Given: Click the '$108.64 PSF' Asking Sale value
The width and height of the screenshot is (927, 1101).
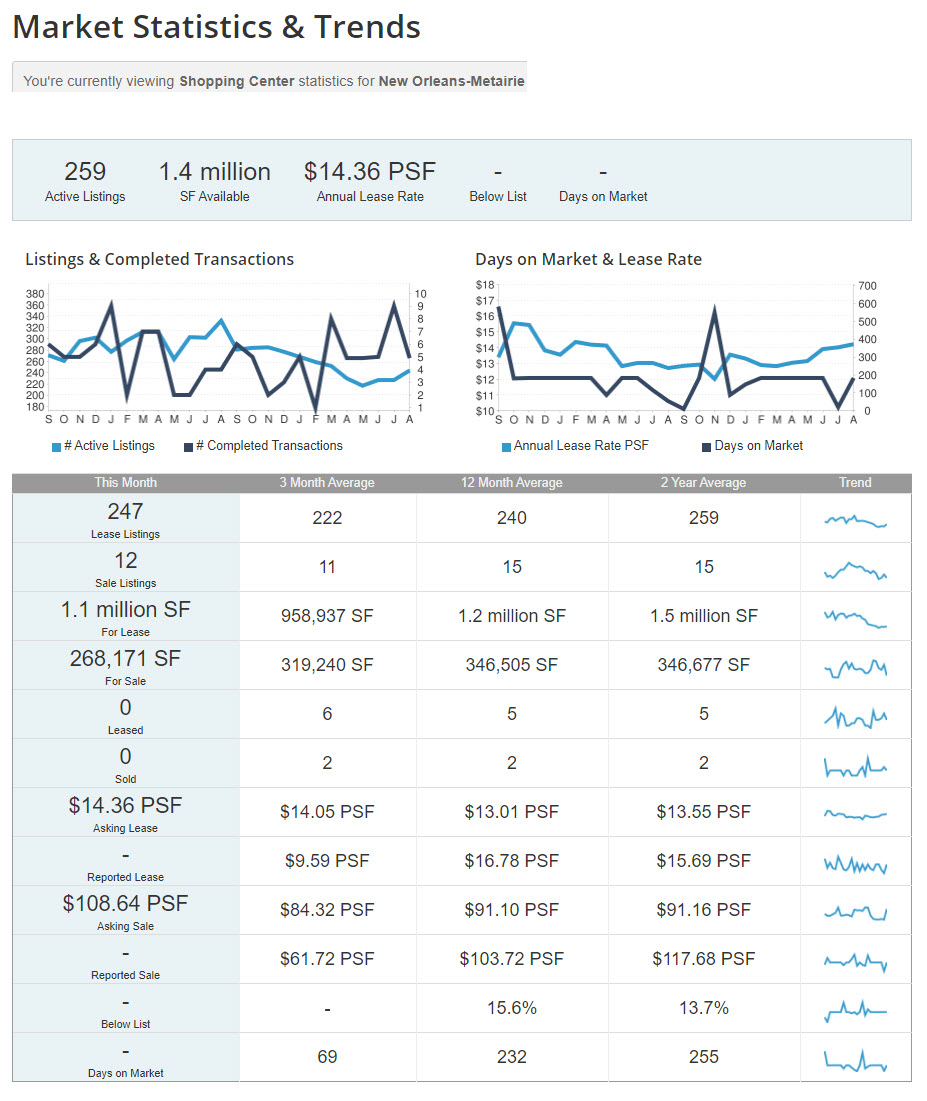Looking at the screenshot, I should pyautogui.click(x=126, y=904).
